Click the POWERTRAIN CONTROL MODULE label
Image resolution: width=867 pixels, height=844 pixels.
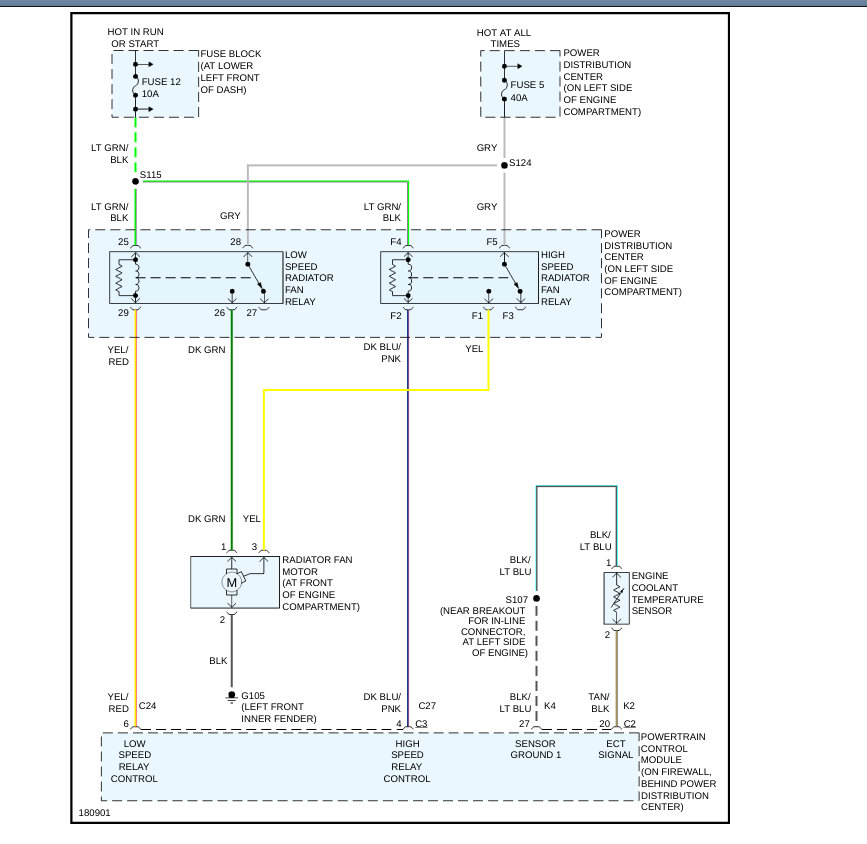click(x=678, y=772)
